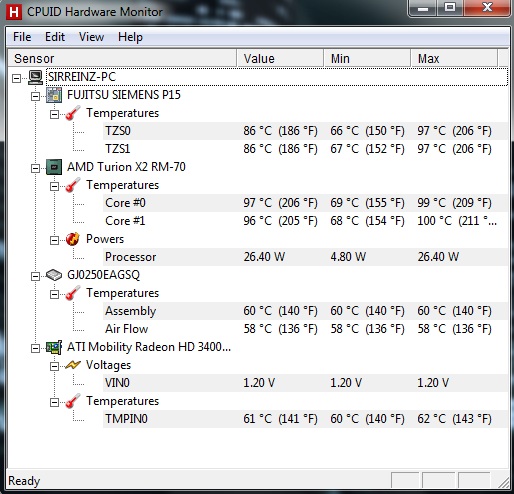The image size is (514, 494).
Task: Collapse the Powers section
Action: coord(54,240)
